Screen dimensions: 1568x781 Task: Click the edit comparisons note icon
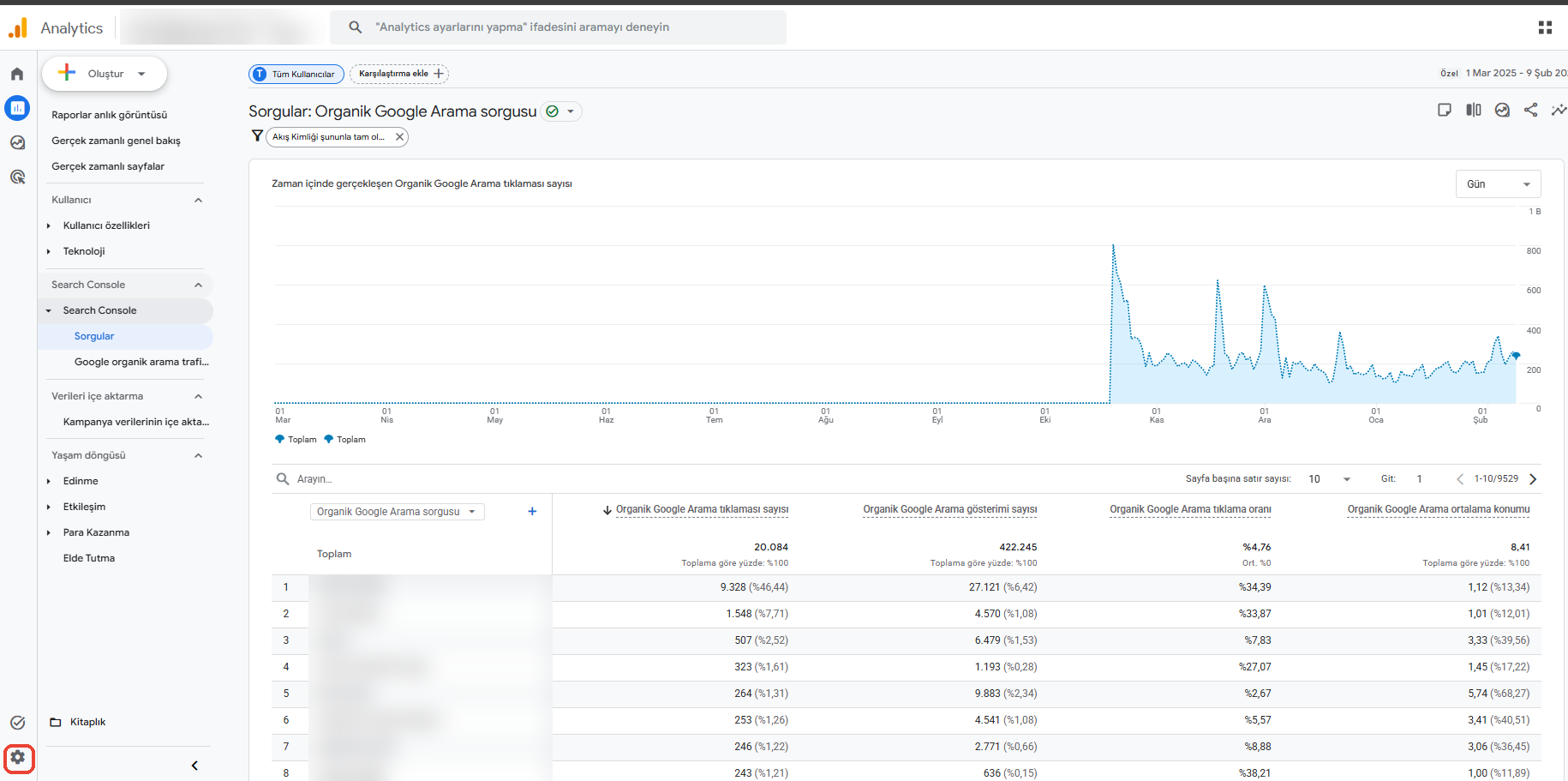pos(1445,110)
